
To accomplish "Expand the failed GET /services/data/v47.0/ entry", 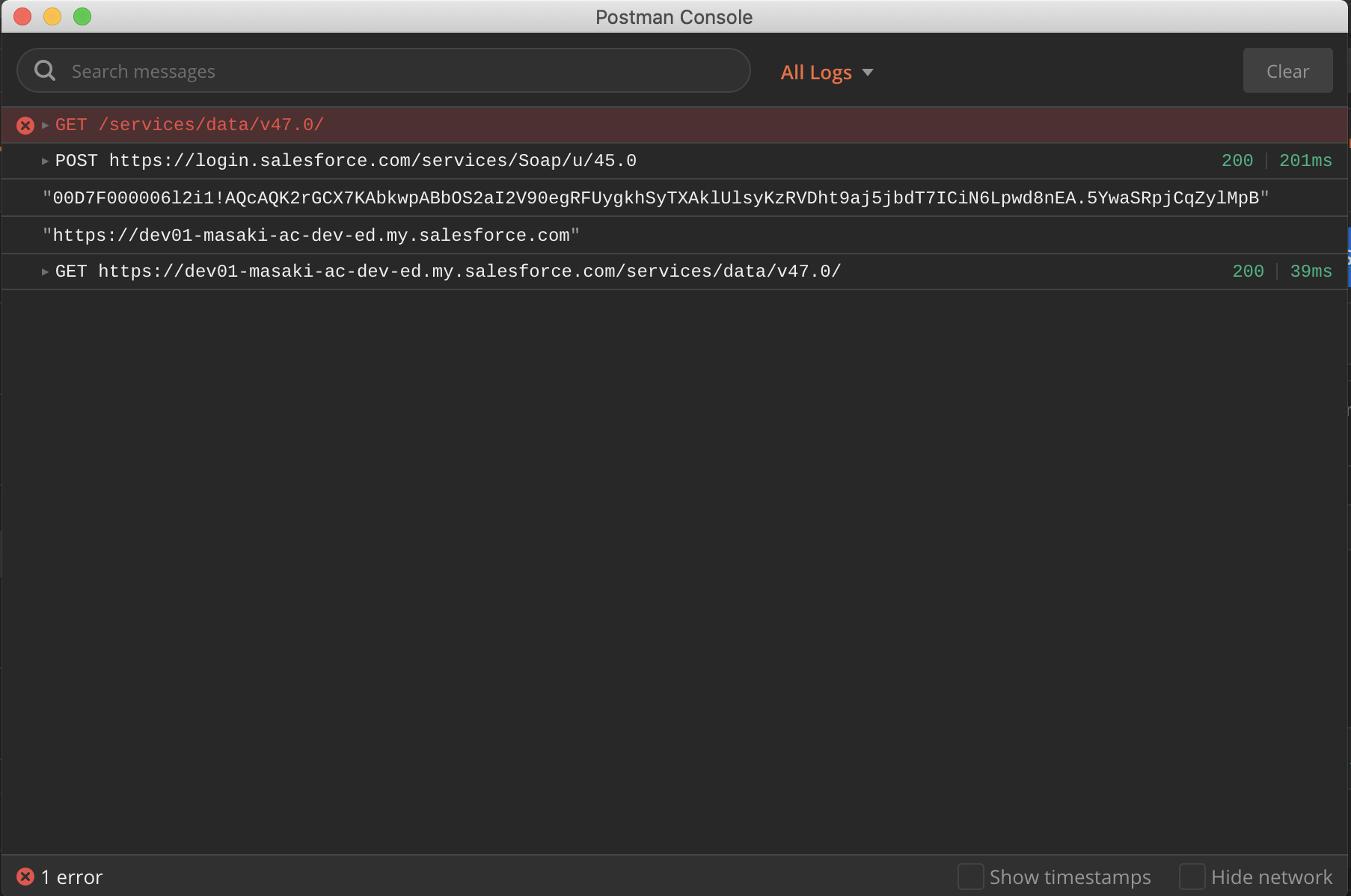I will coord(45,125).
